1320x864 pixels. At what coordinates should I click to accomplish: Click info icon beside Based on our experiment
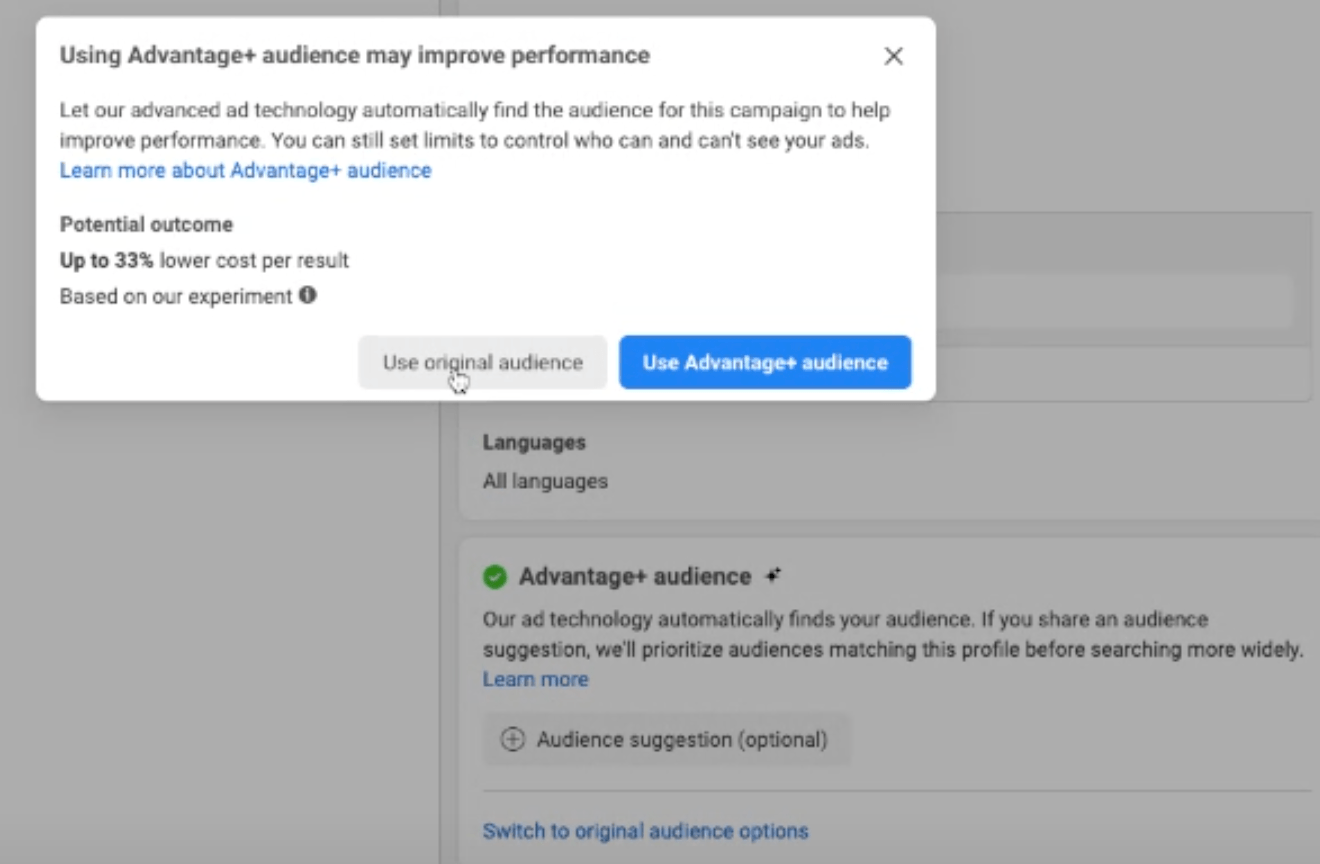click(308, 296)
